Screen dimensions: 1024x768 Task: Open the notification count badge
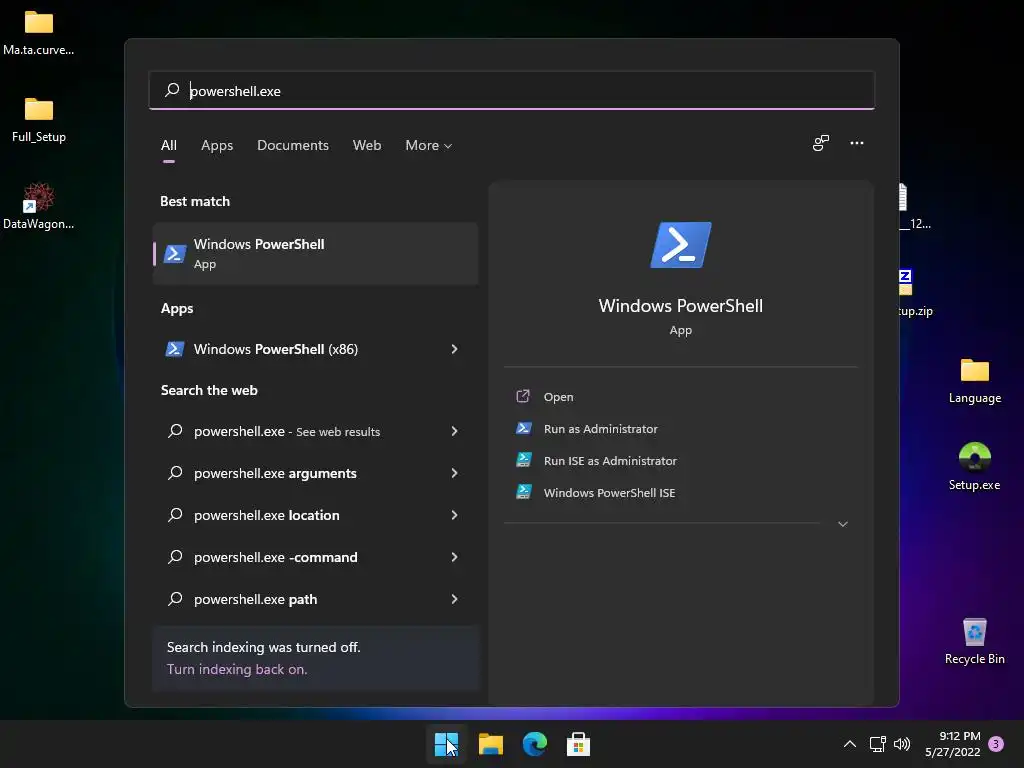[996, 744]
